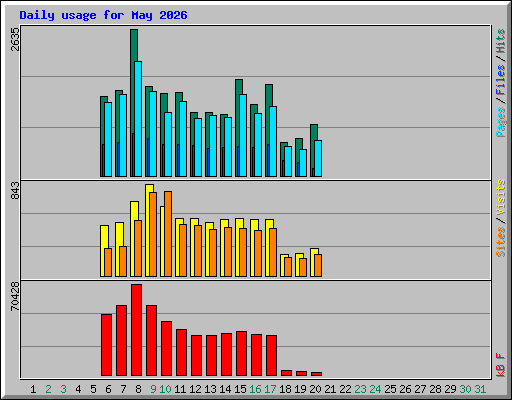Click the cyan pages bar for day 15
The image size is (512, 400).
pos(243,135)
